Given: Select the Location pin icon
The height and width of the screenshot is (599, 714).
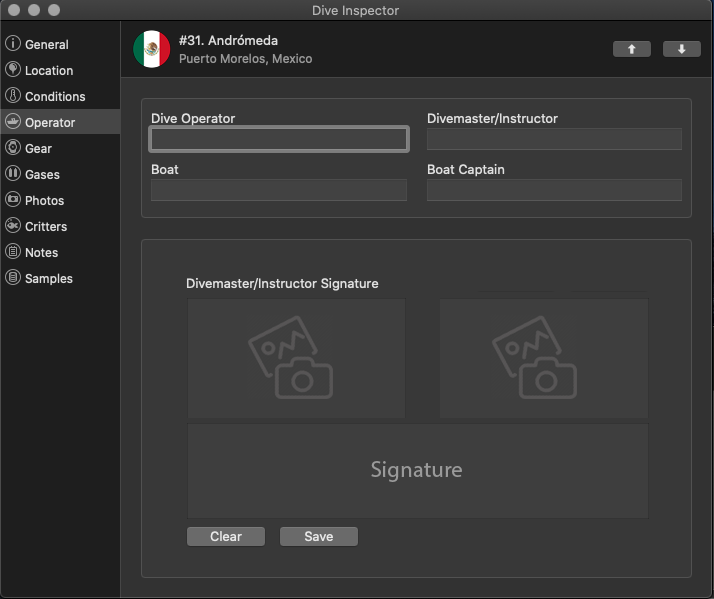Looking at the screenshot, I should pos(13,70).
